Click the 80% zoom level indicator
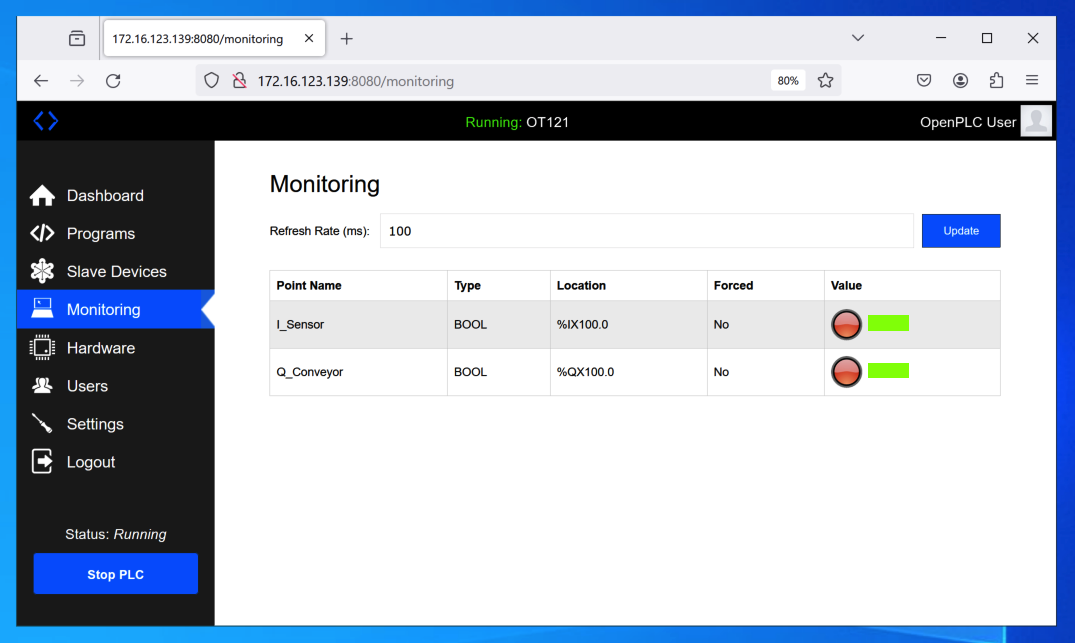Image resolution: width=1075 pixels, height=643 pixels. 788,81
